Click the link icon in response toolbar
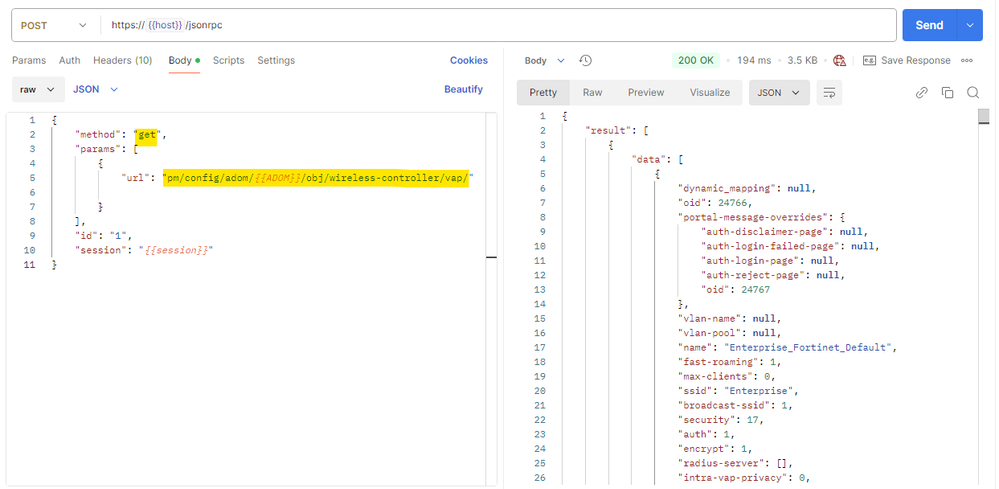 [922, 93]
